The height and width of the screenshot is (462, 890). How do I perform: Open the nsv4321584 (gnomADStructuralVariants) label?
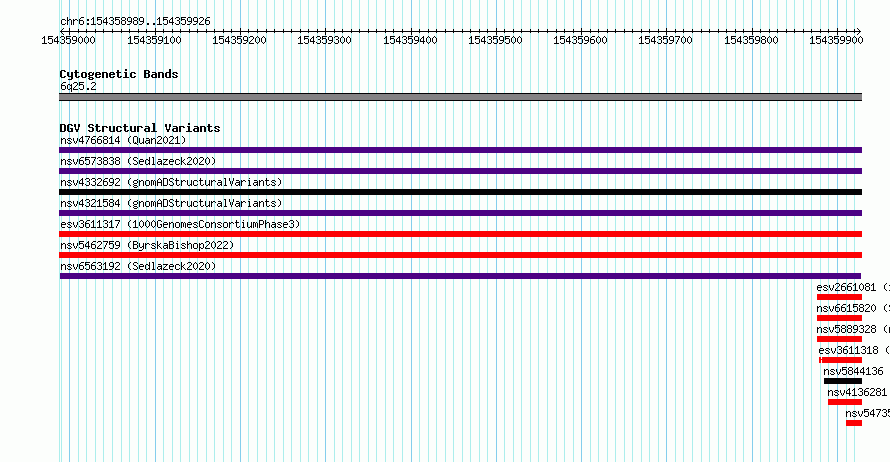[x=171, y=203]
